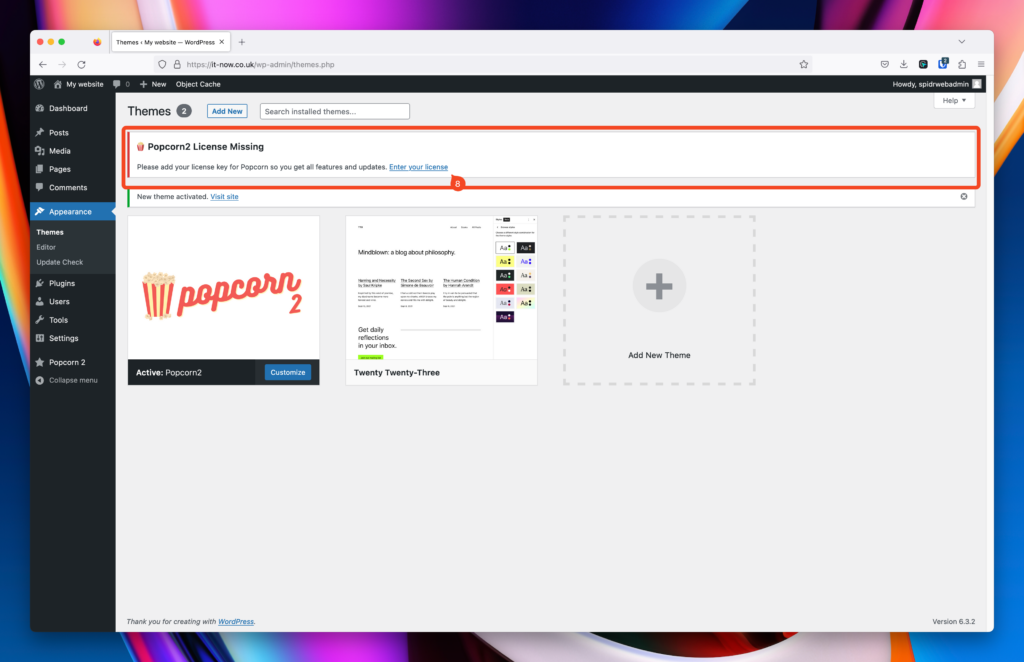The width and height of the screenshot is (1024, 662).
Task: Focus the Search installed themes field
Action: point(334,111)
